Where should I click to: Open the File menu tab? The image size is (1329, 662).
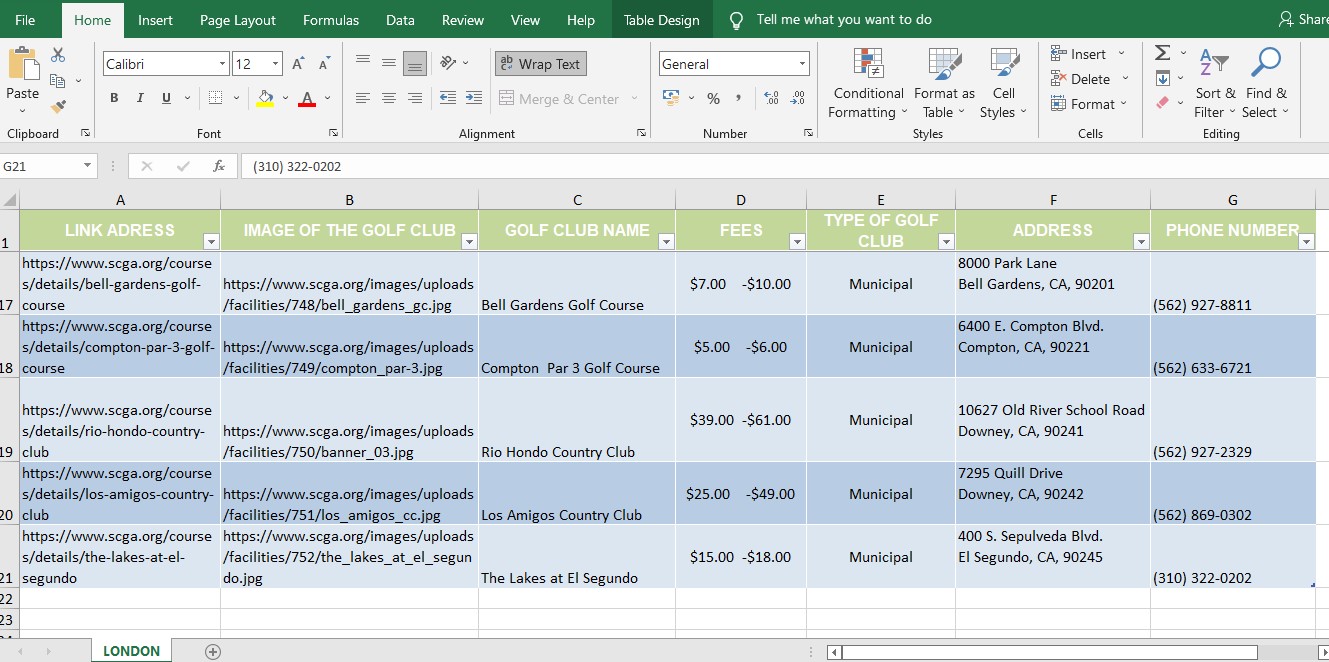click(x=25, y=20)
